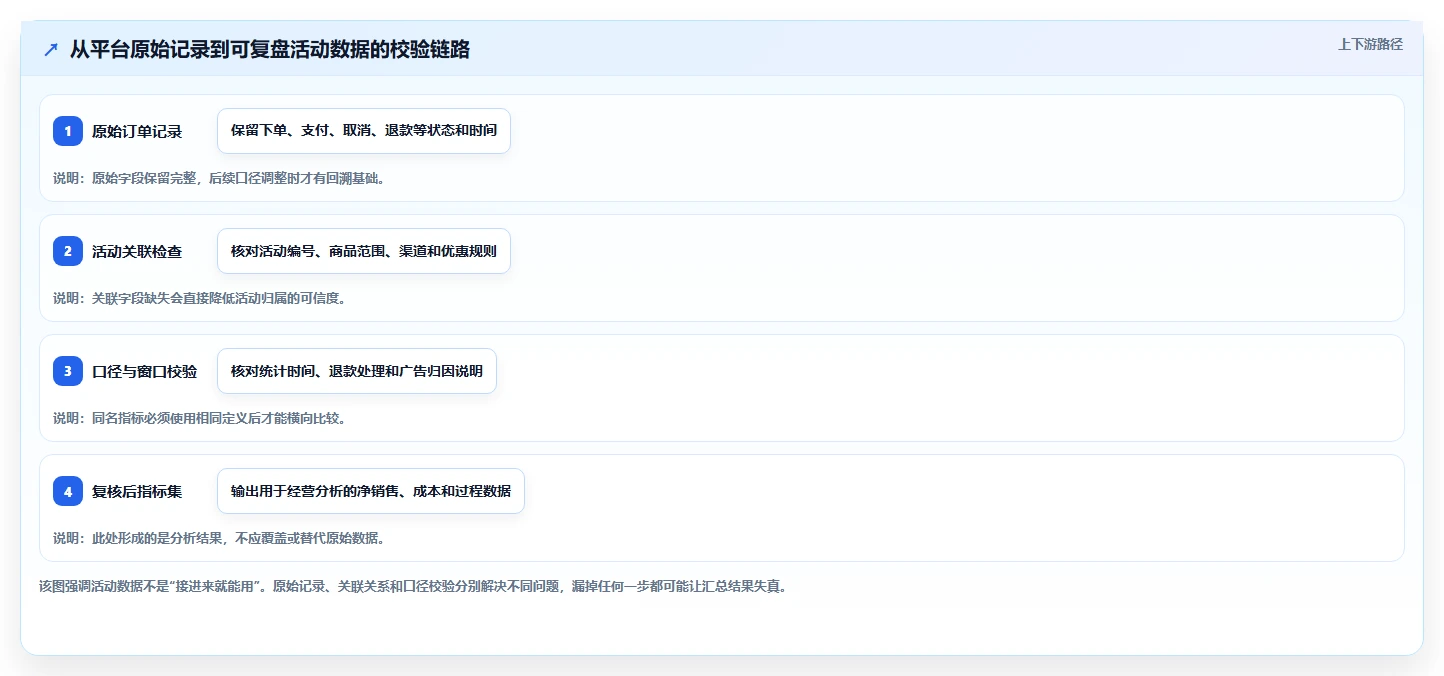The width and height of the screenshot is (1444, 676).
Task: Click the note 此处形成的是分析结果，不应覆盖或替代原始数据
Action: click(219, 538)
